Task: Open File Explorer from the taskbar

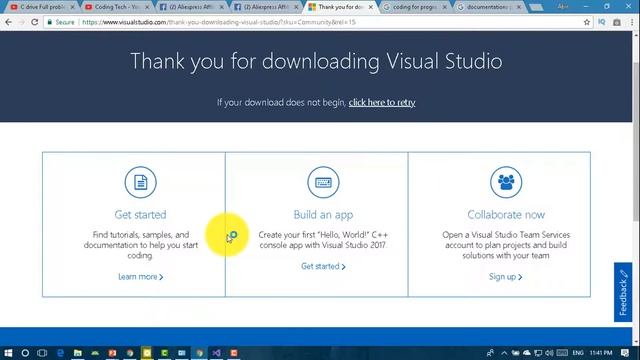Action: 78,353
